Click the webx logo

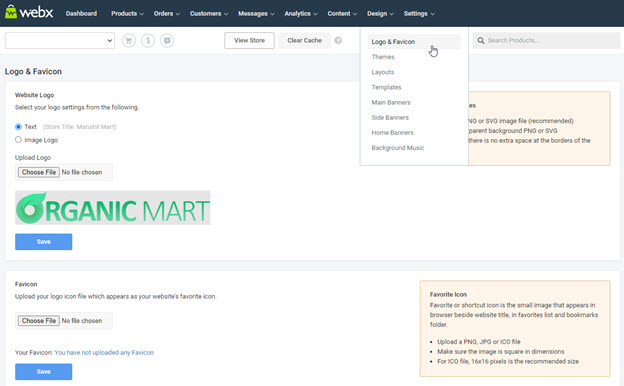(x=29, y=12)
